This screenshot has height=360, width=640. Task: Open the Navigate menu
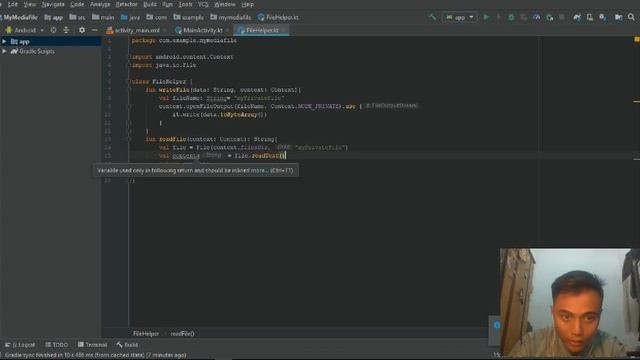(53, 4)
